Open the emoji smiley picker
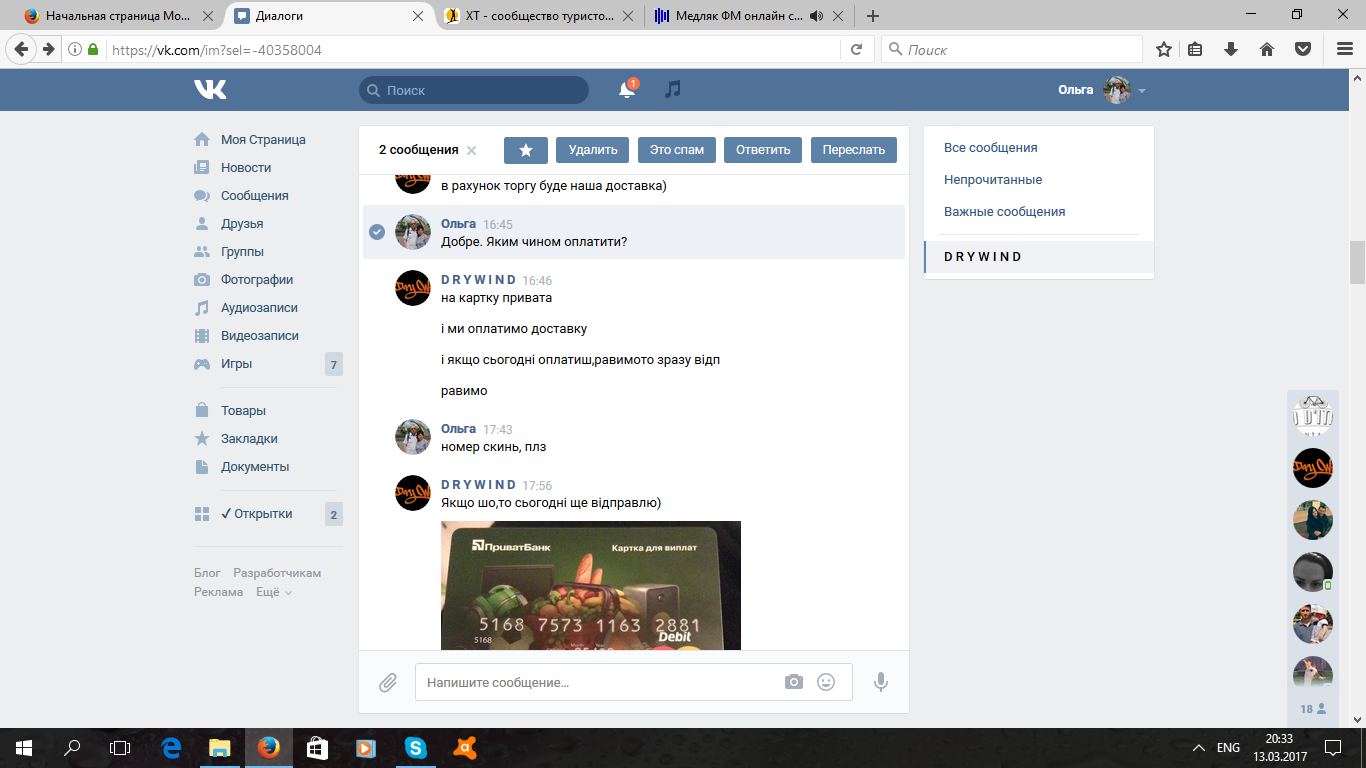The height and width of the screenshot is (768, 1366). pyautogui.click(x=826, y=682)
